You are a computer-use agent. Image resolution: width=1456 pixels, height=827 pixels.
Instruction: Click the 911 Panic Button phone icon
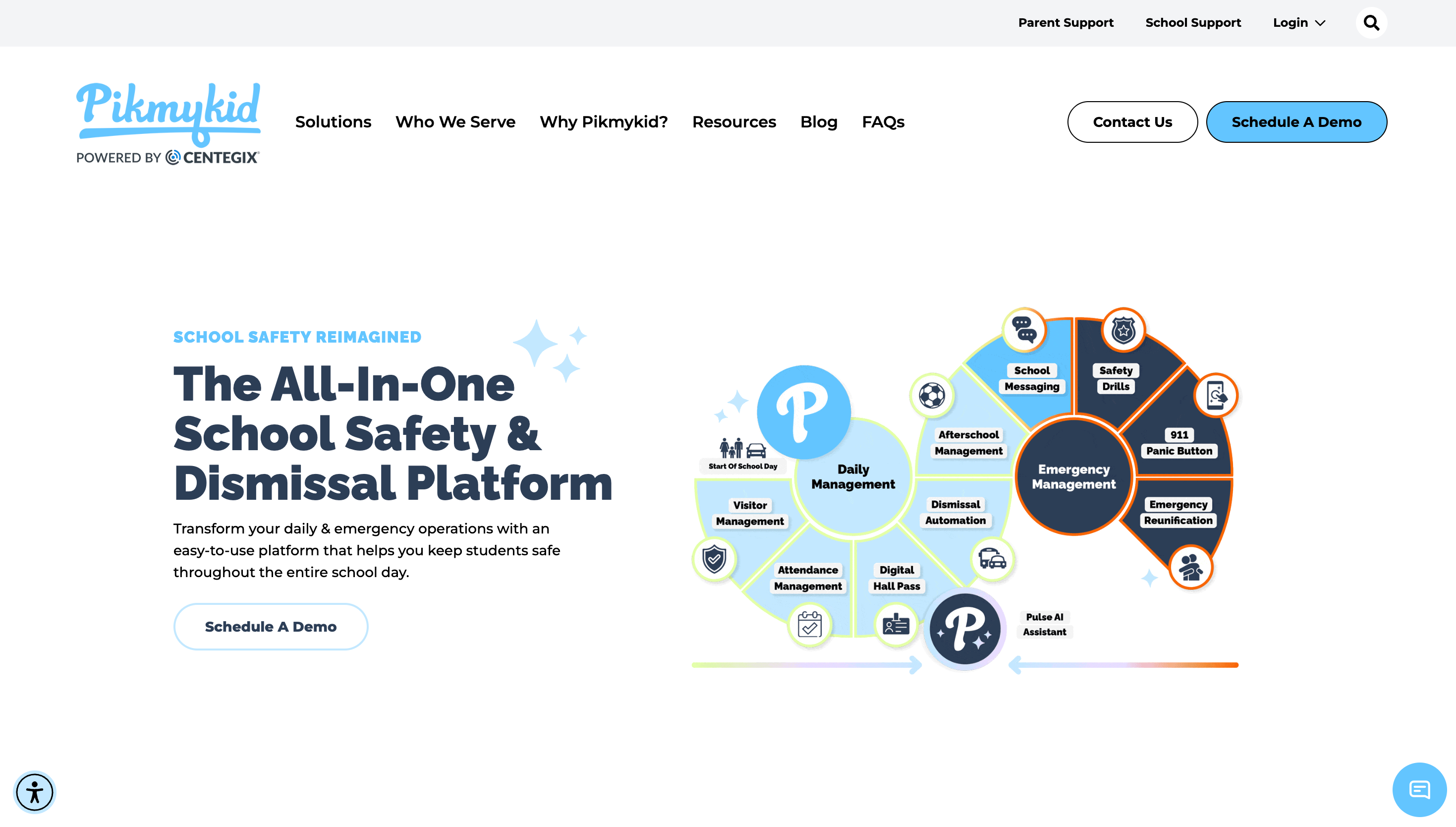click(x=1216, y=395)
